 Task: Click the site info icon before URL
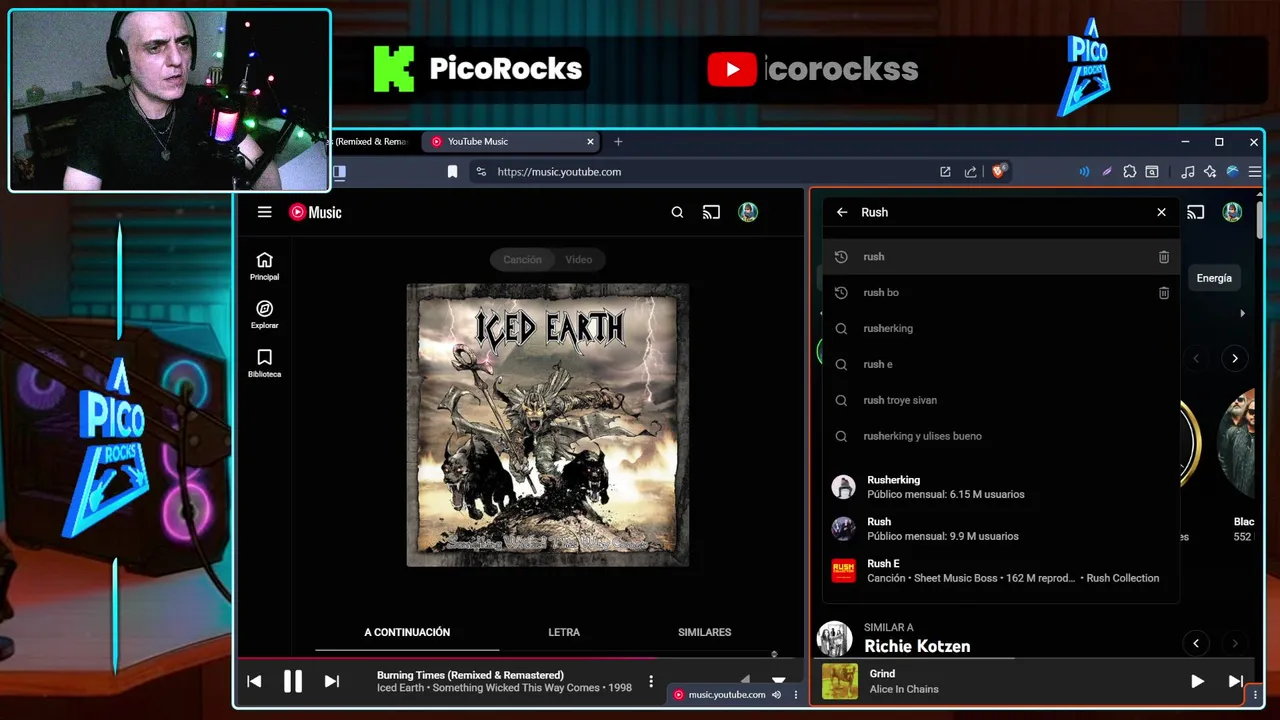[x=481, y=172]
